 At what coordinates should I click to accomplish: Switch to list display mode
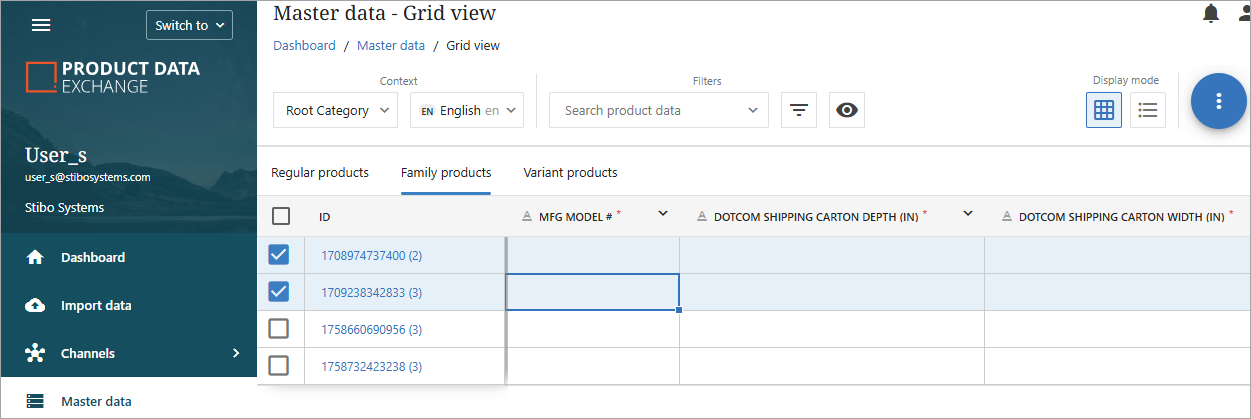tap(1148, 110)
